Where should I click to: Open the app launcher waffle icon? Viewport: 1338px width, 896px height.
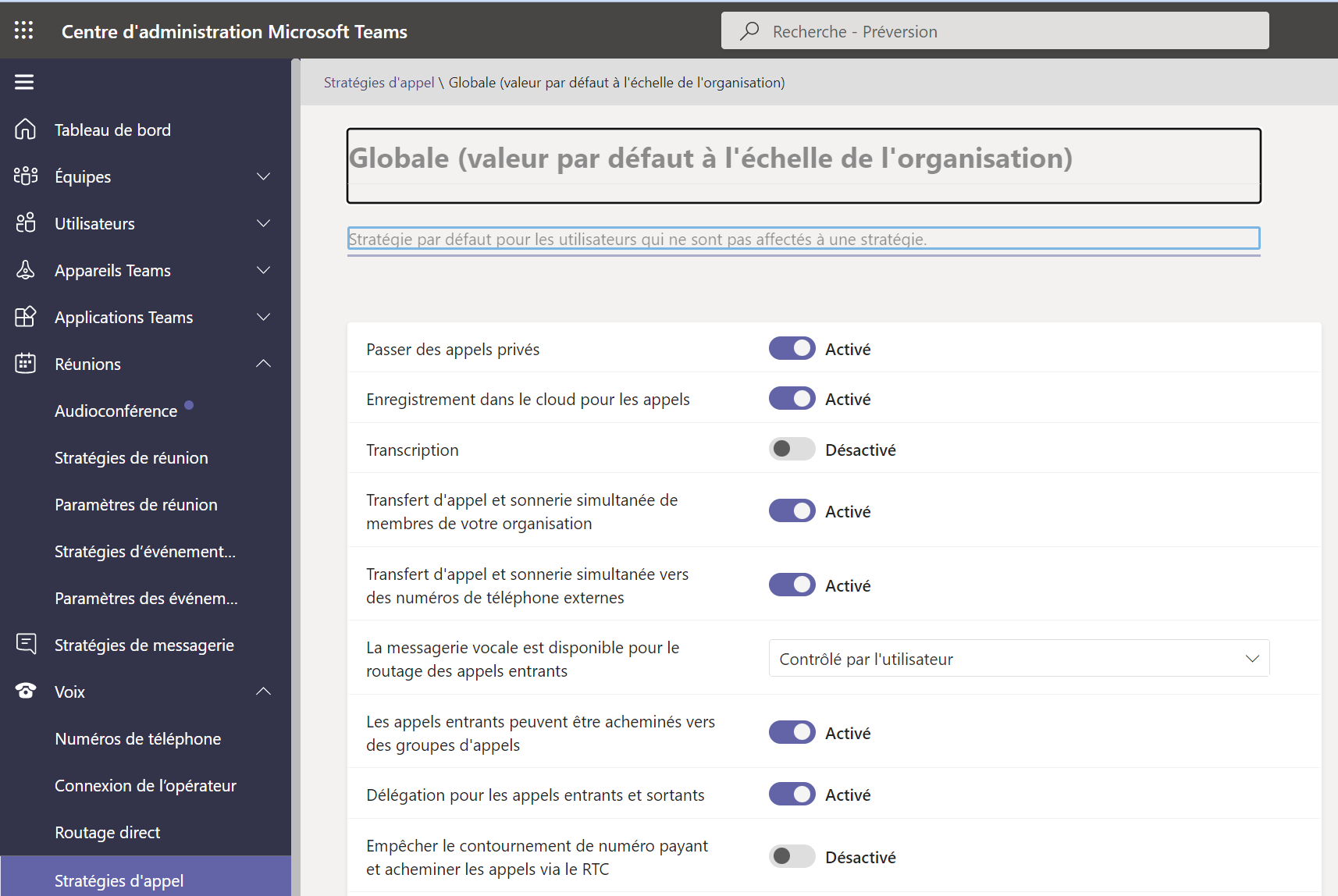tap(24, 30)
